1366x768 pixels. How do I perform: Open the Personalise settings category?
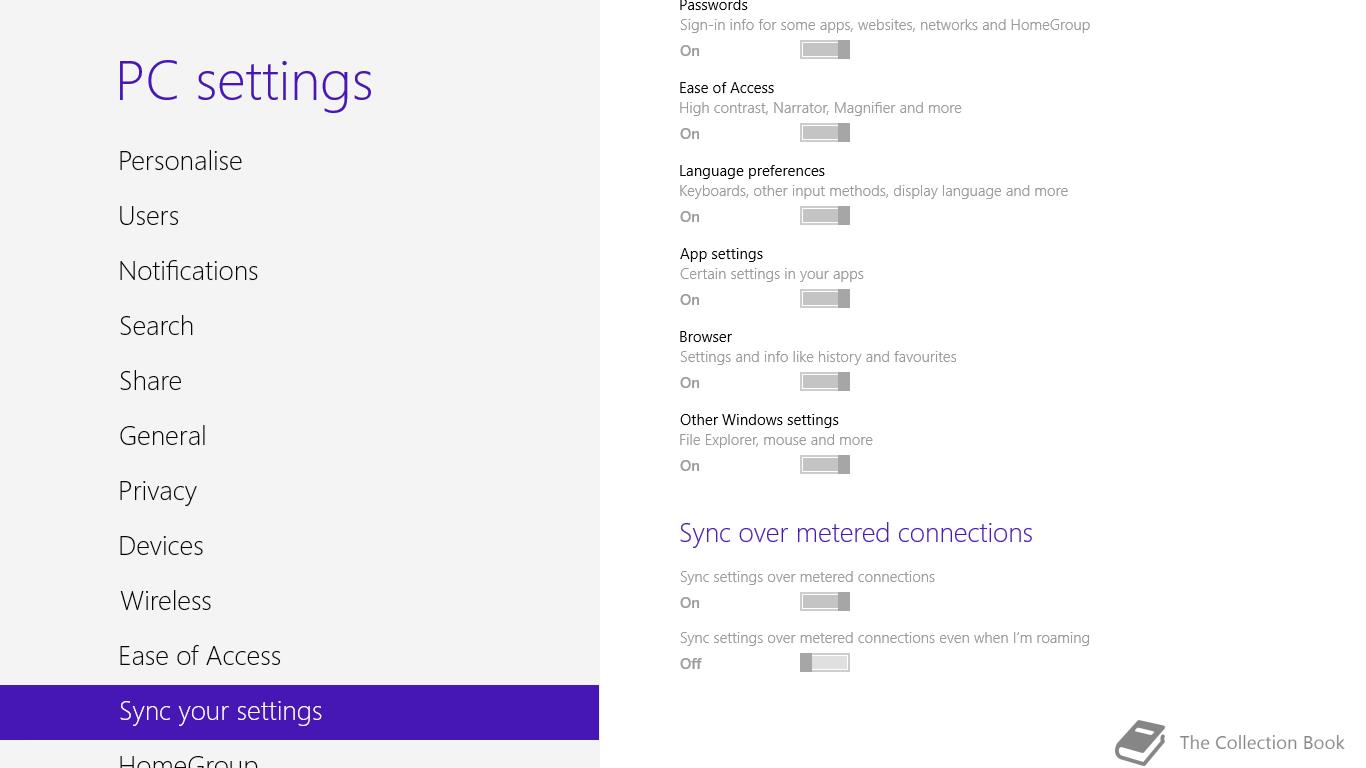180,161
